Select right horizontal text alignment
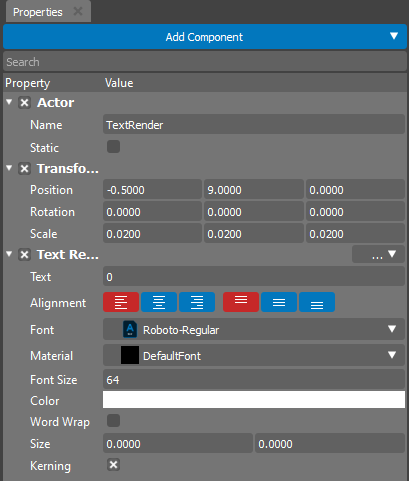The height and width of the screenshot is (481, 409). click(x=197, y=302)
